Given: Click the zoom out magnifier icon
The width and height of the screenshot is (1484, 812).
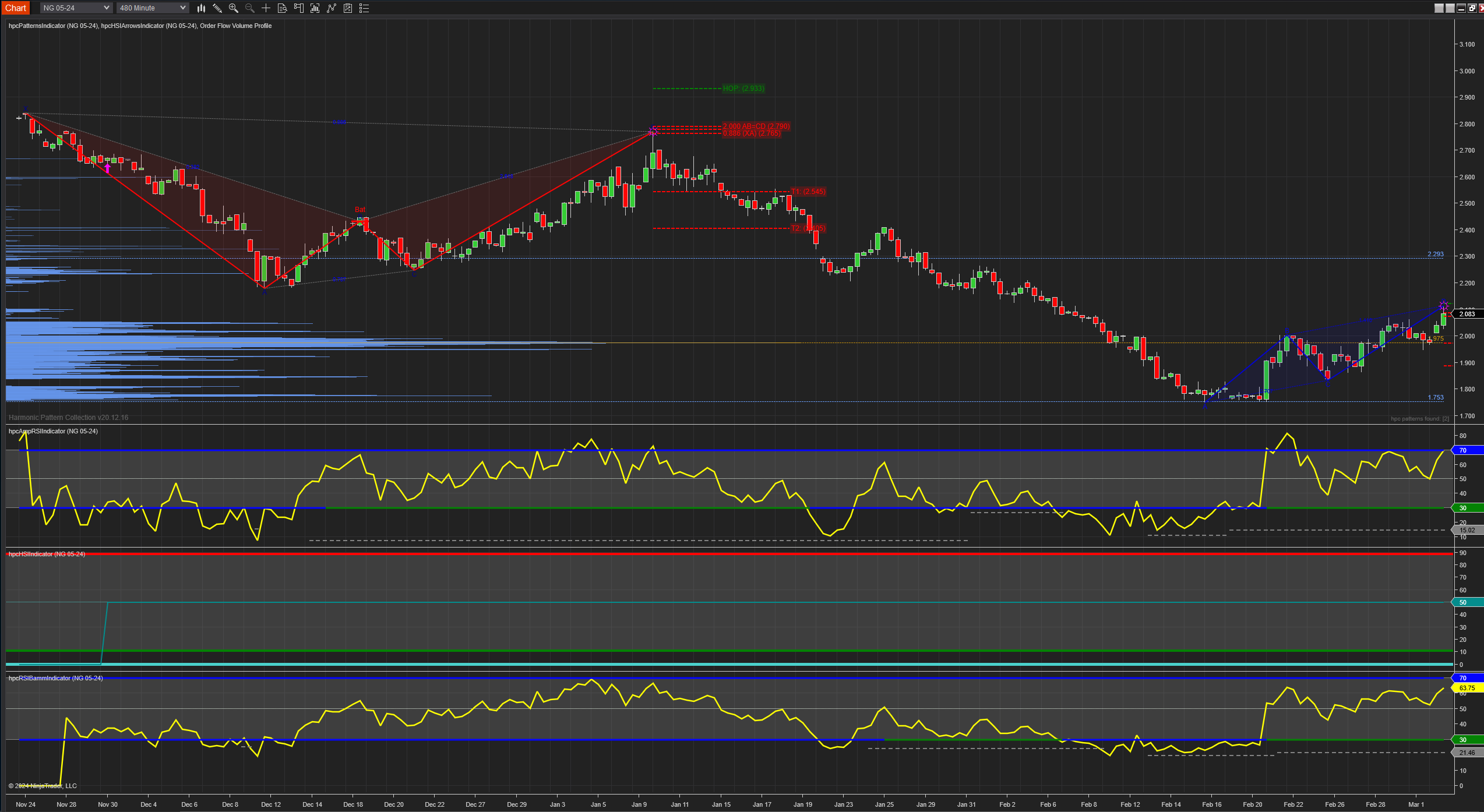Looking at the screenshot, I should point(250,8).
